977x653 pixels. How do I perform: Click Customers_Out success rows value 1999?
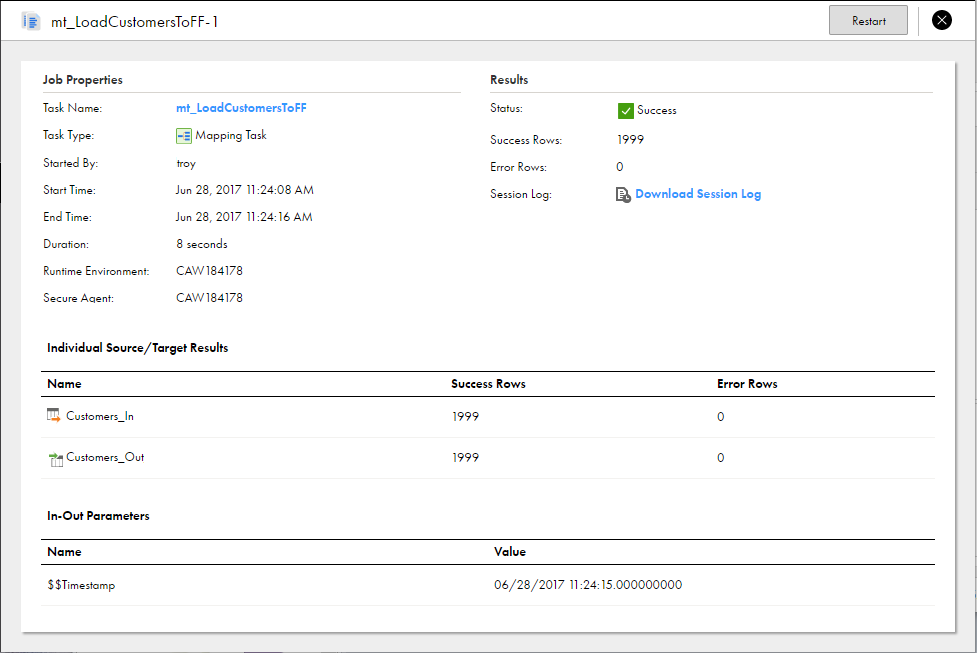coord(465,457)
